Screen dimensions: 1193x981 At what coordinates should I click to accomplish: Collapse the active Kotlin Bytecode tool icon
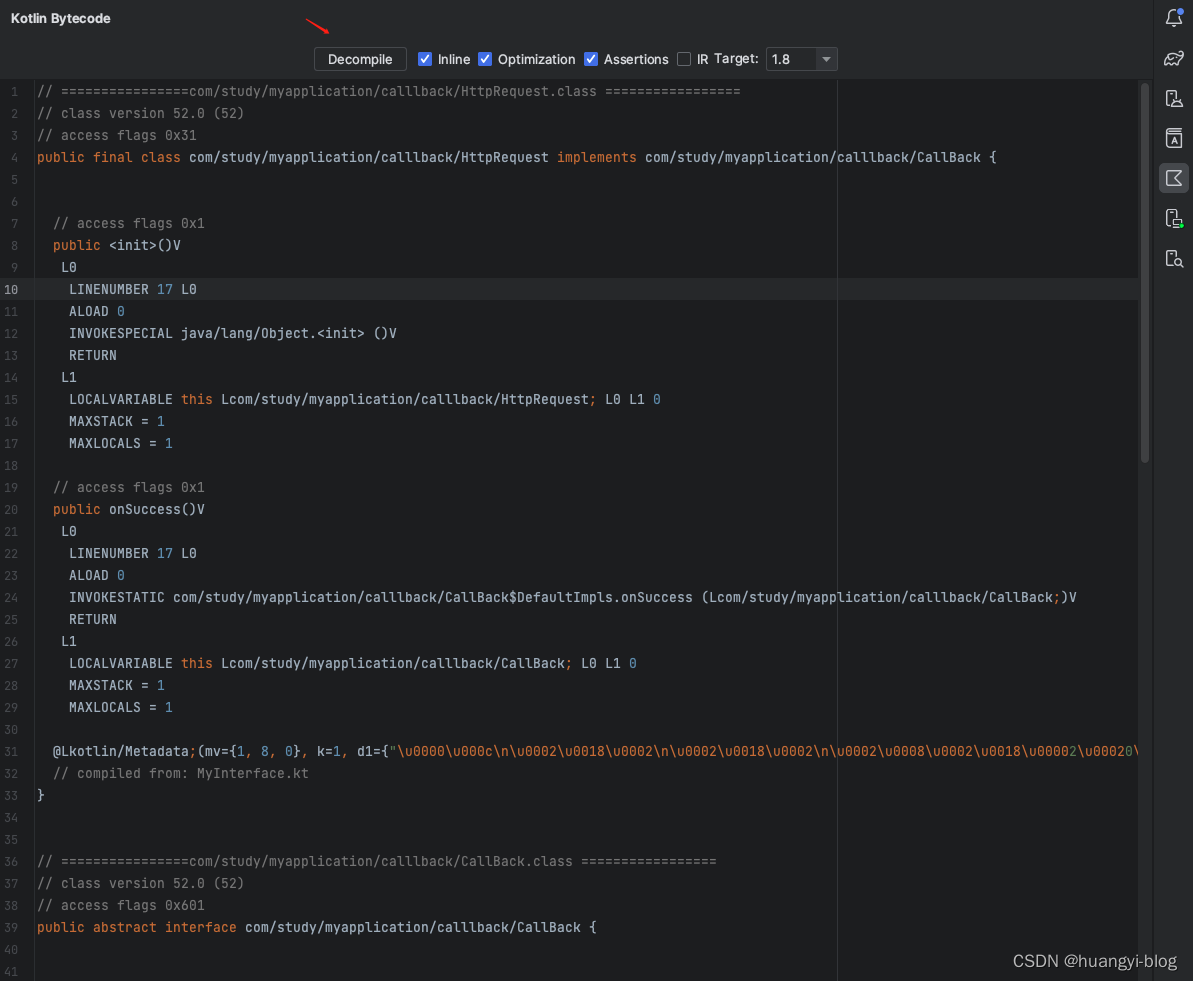pos(1173,178)
